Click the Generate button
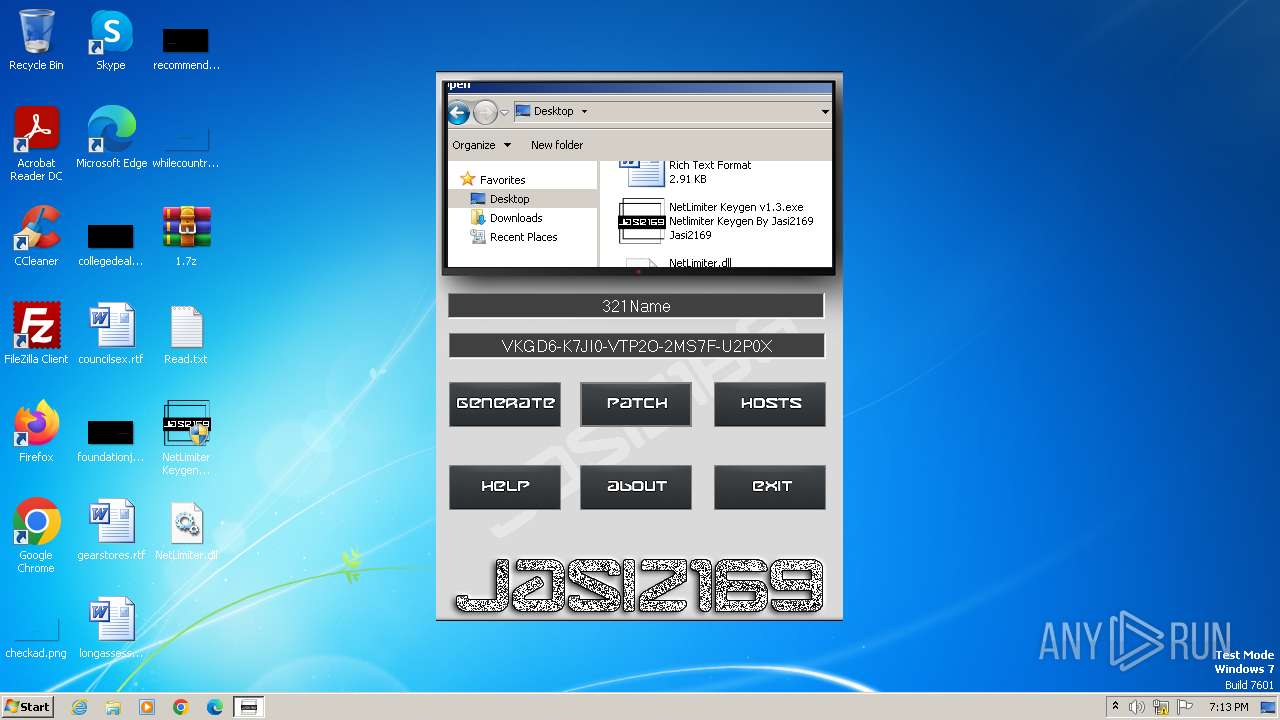Screen dimensions: 1280x720 (x=505, y=404)
